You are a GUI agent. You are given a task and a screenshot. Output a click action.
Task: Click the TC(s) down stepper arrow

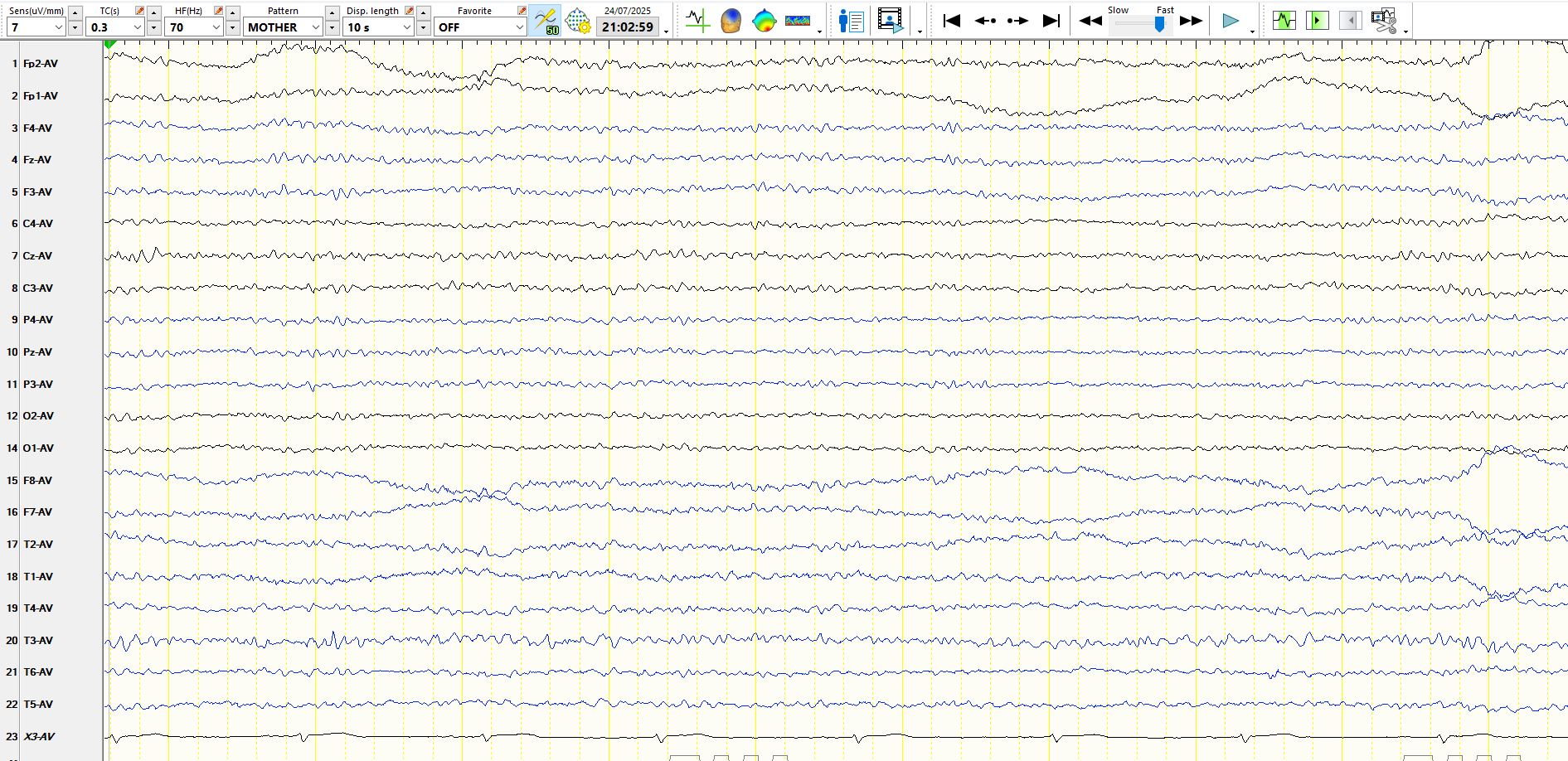153,27
